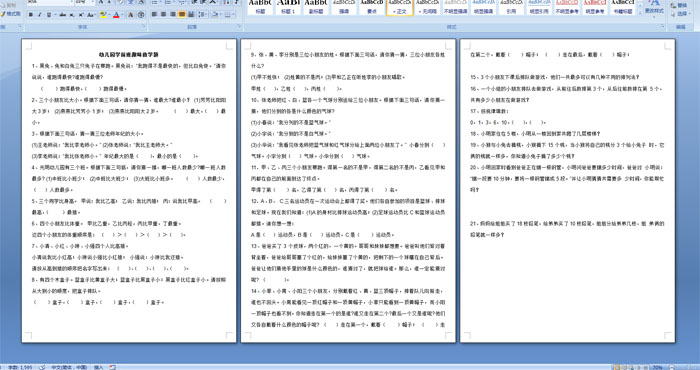Apply strikethrough to the selected text
This screenshot has width=700, height=370.
coord(62,15)
